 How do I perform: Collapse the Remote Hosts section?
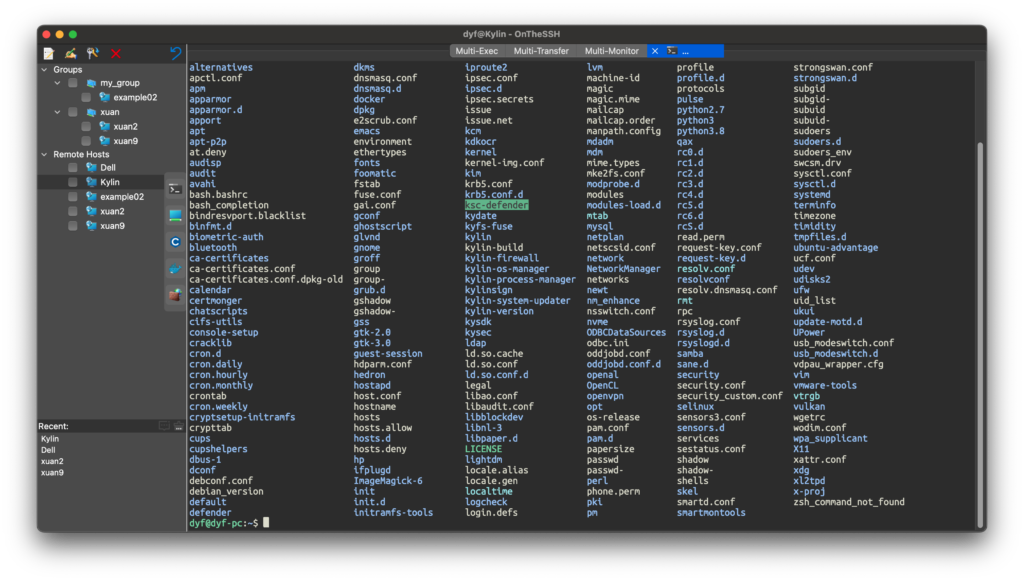point(44,155)
